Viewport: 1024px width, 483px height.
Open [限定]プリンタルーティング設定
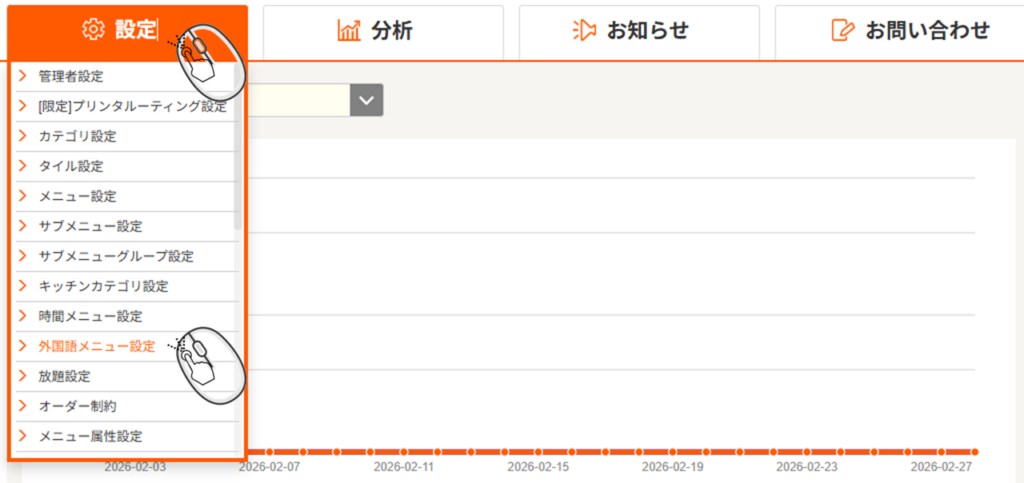coord(132,106)
